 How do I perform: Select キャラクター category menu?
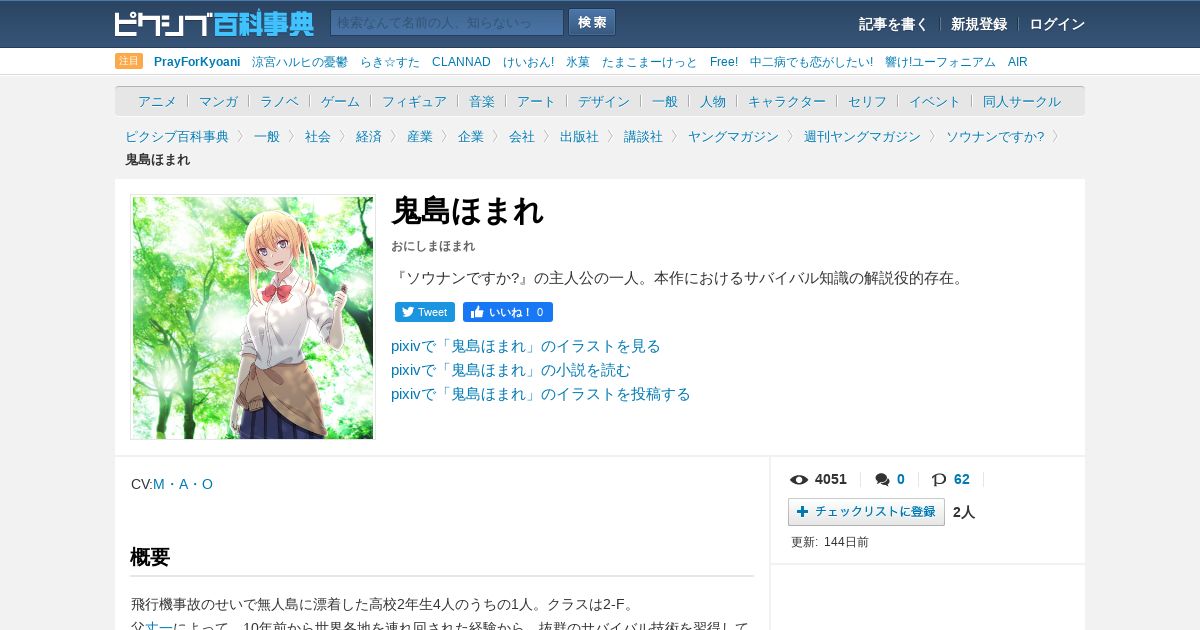[x=787, y=101]
